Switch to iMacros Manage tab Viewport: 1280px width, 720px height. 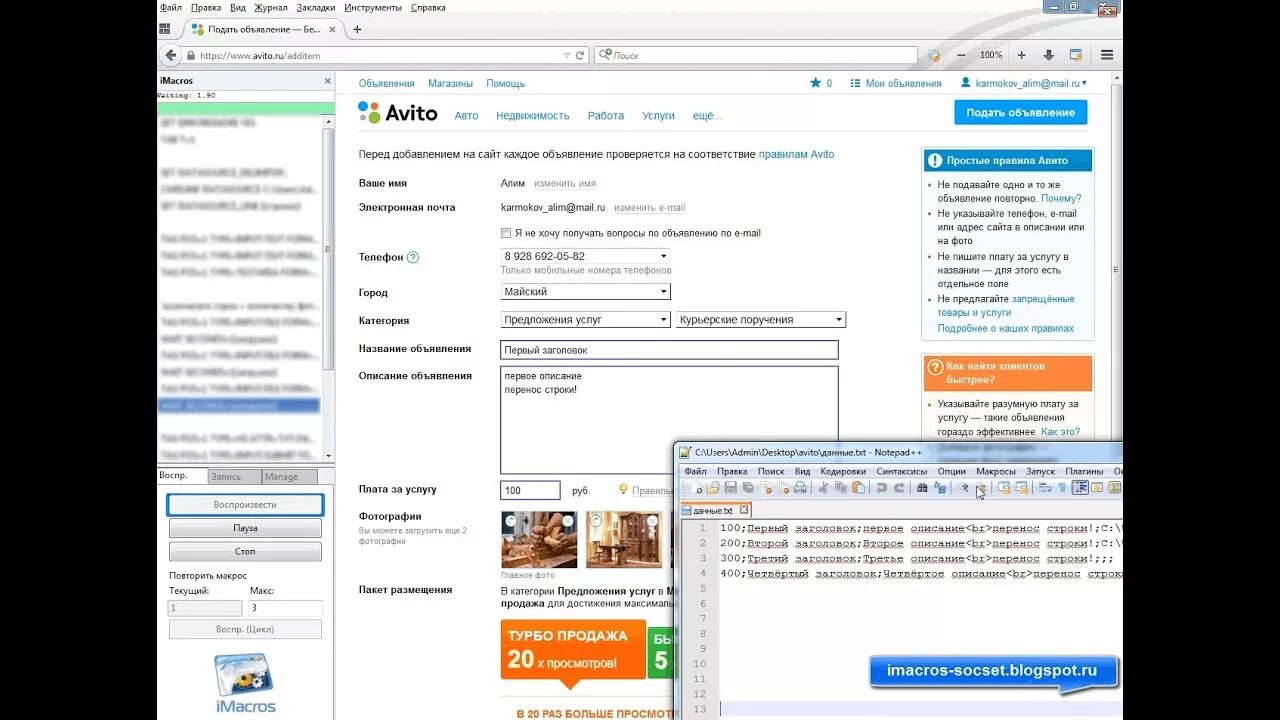[290, 477]
